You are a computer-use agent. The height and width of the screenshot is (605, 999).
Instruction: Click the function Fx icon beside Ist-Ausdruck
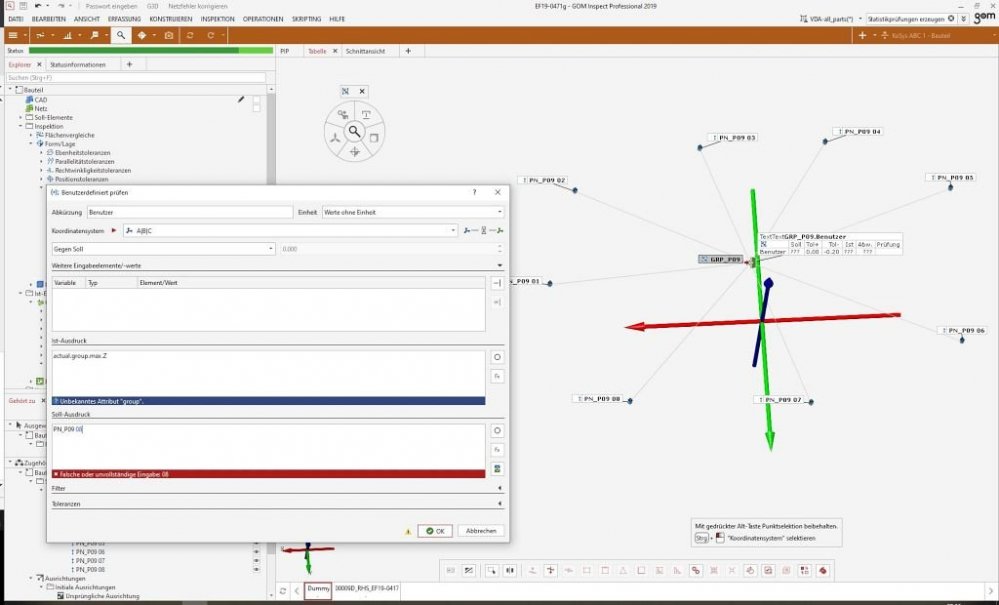(x=497, y=375)
